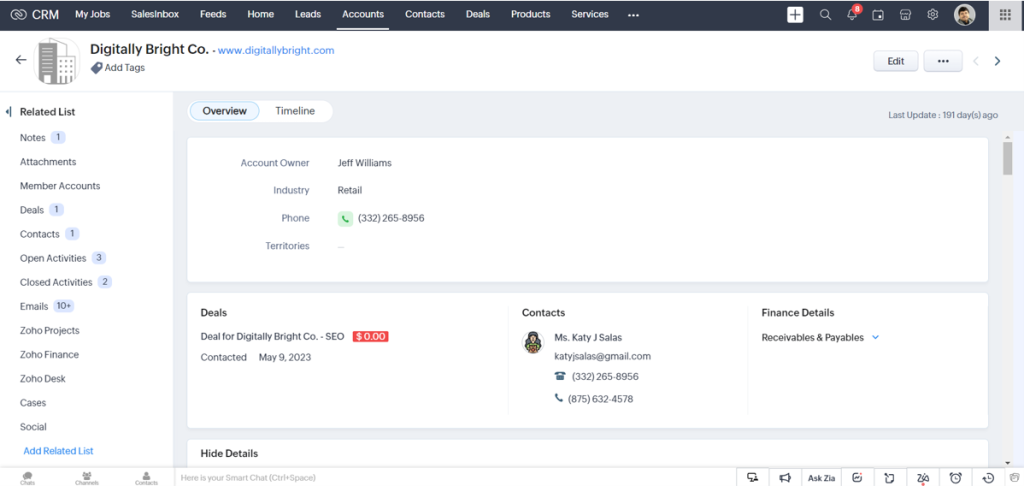The height and width of the screenshot is (486, 1024).
Task: Open the chart insights icon in bottom bar
Action: (857, 478)
